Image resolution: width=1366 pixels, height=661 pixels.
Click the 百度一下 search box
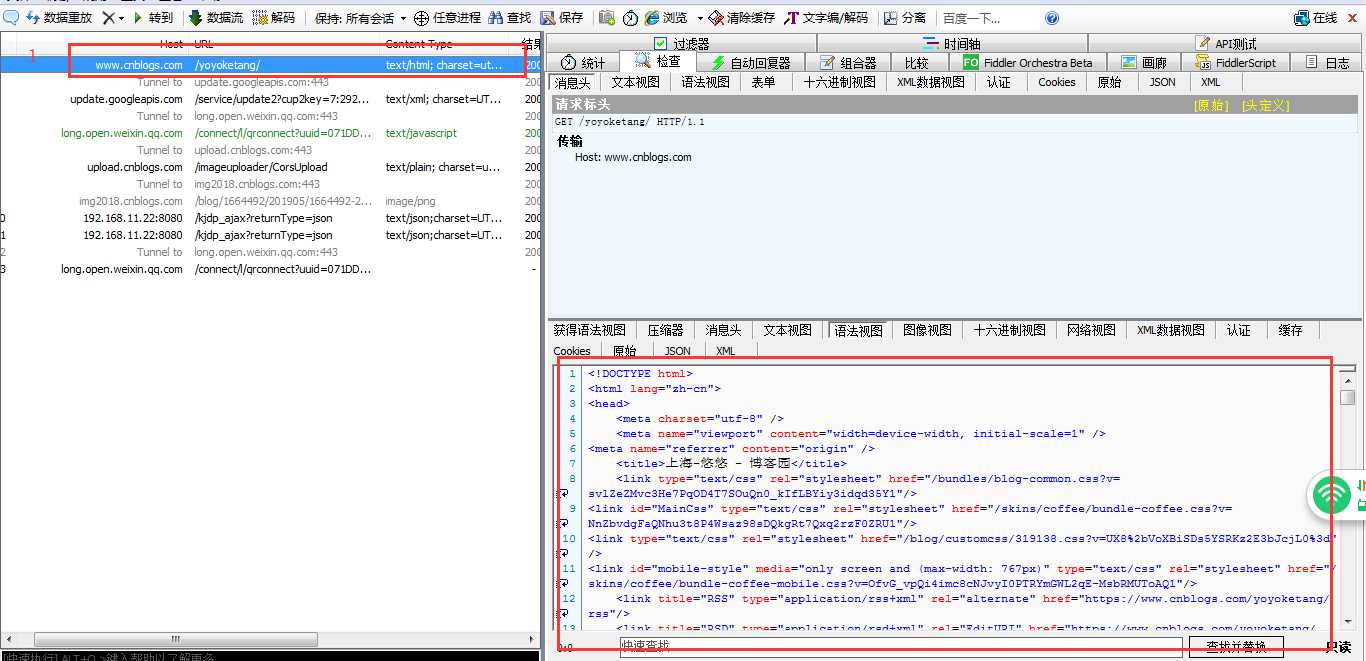pos(988,18)
